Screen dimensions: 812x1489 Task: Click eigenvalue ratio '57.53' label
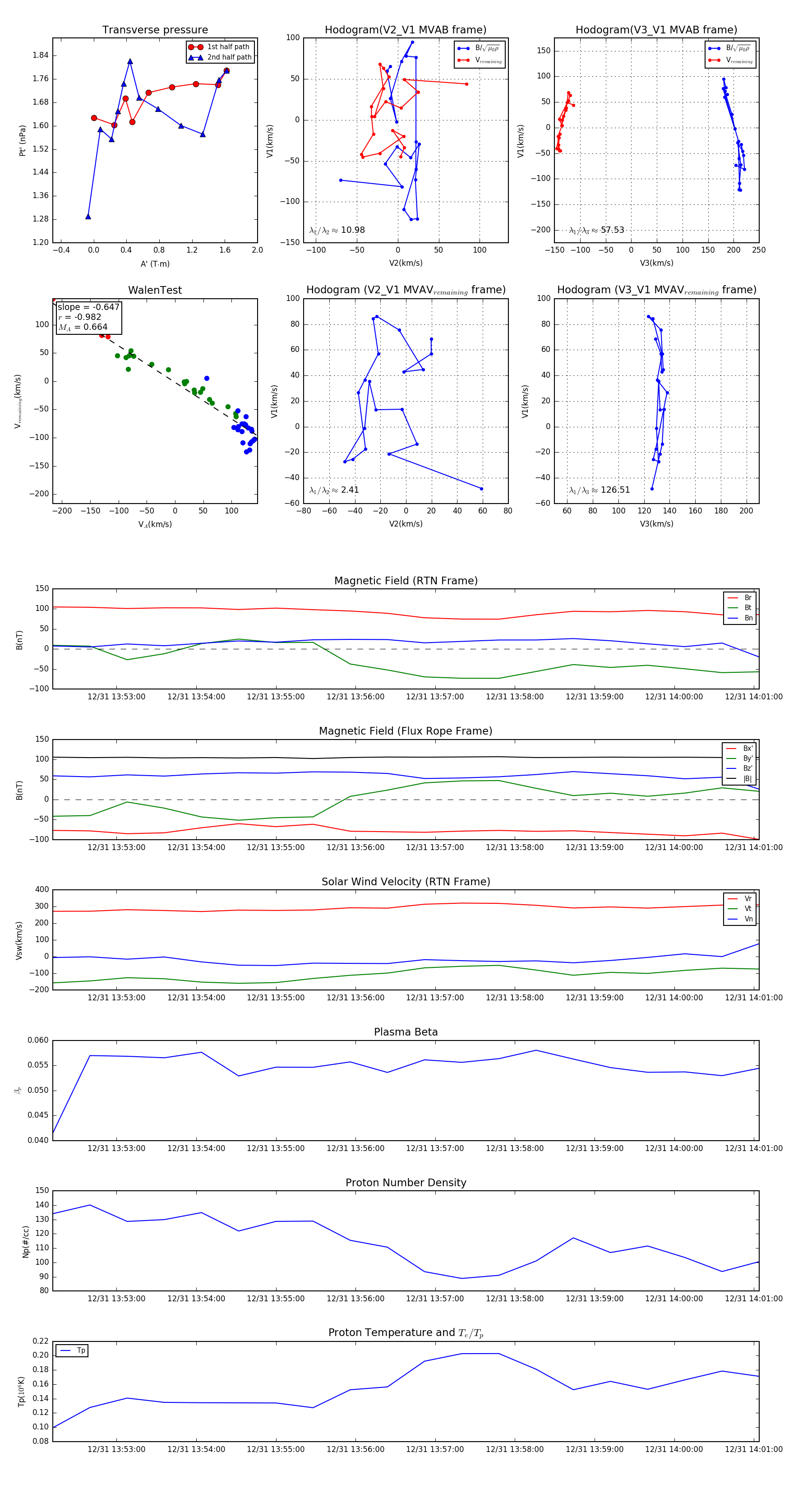click(596, 230)
